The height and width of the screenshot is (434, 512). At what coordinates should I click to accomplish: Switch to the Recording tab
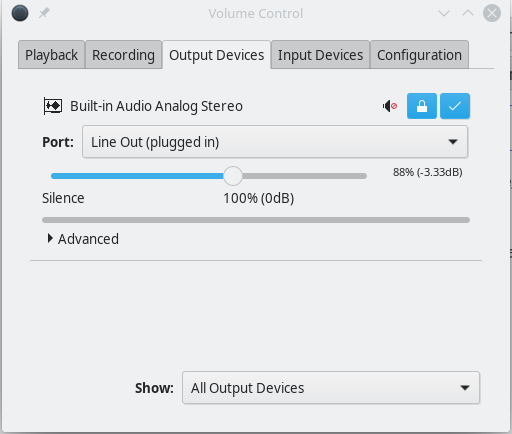click(123, 55)
